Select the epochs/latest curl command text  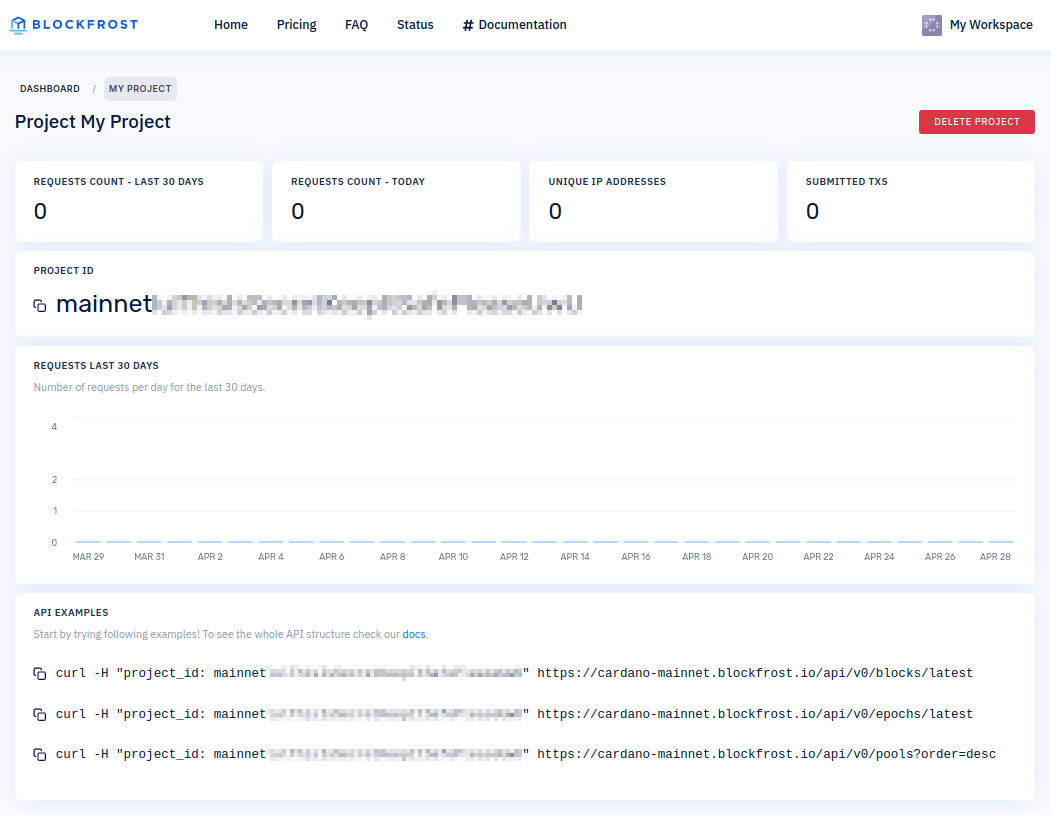(514, 714)
